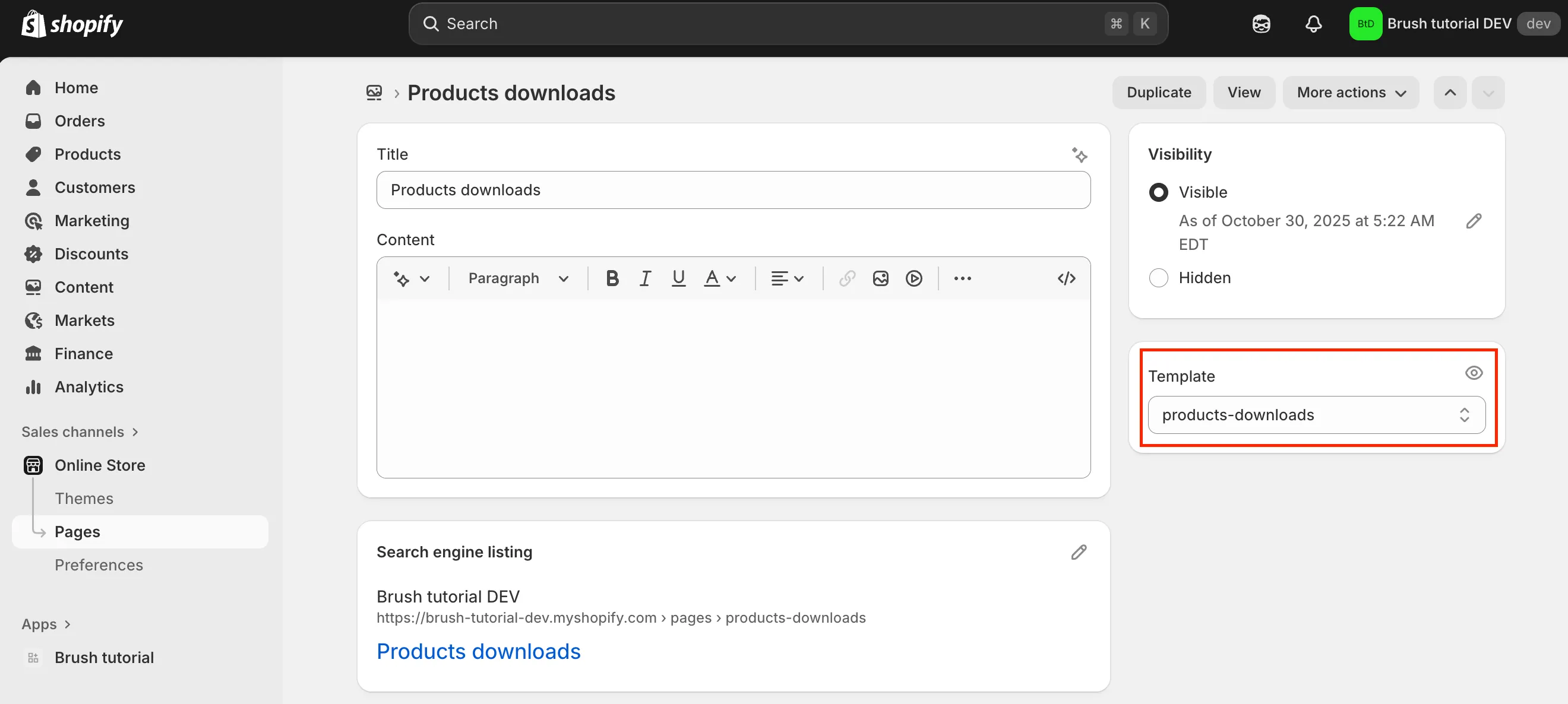Insert a video into the content
The image size is (1568, 704).
(913, 278)
